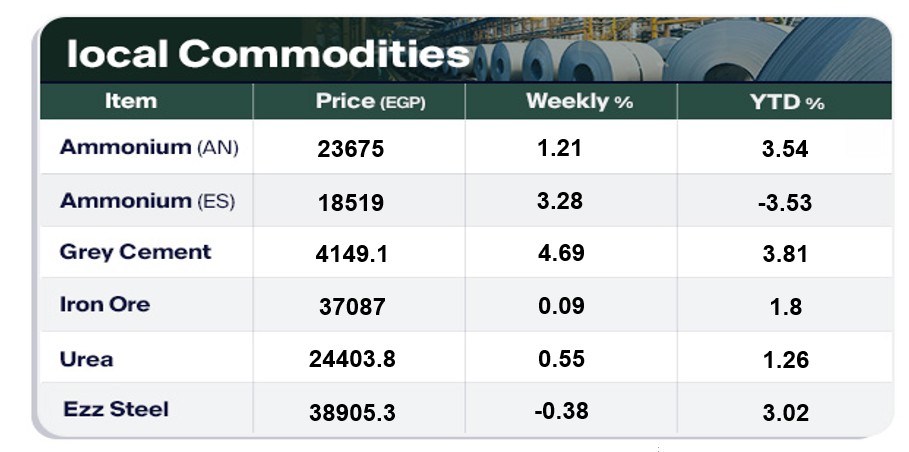Select the Ammonium (AN) row label

149,148
